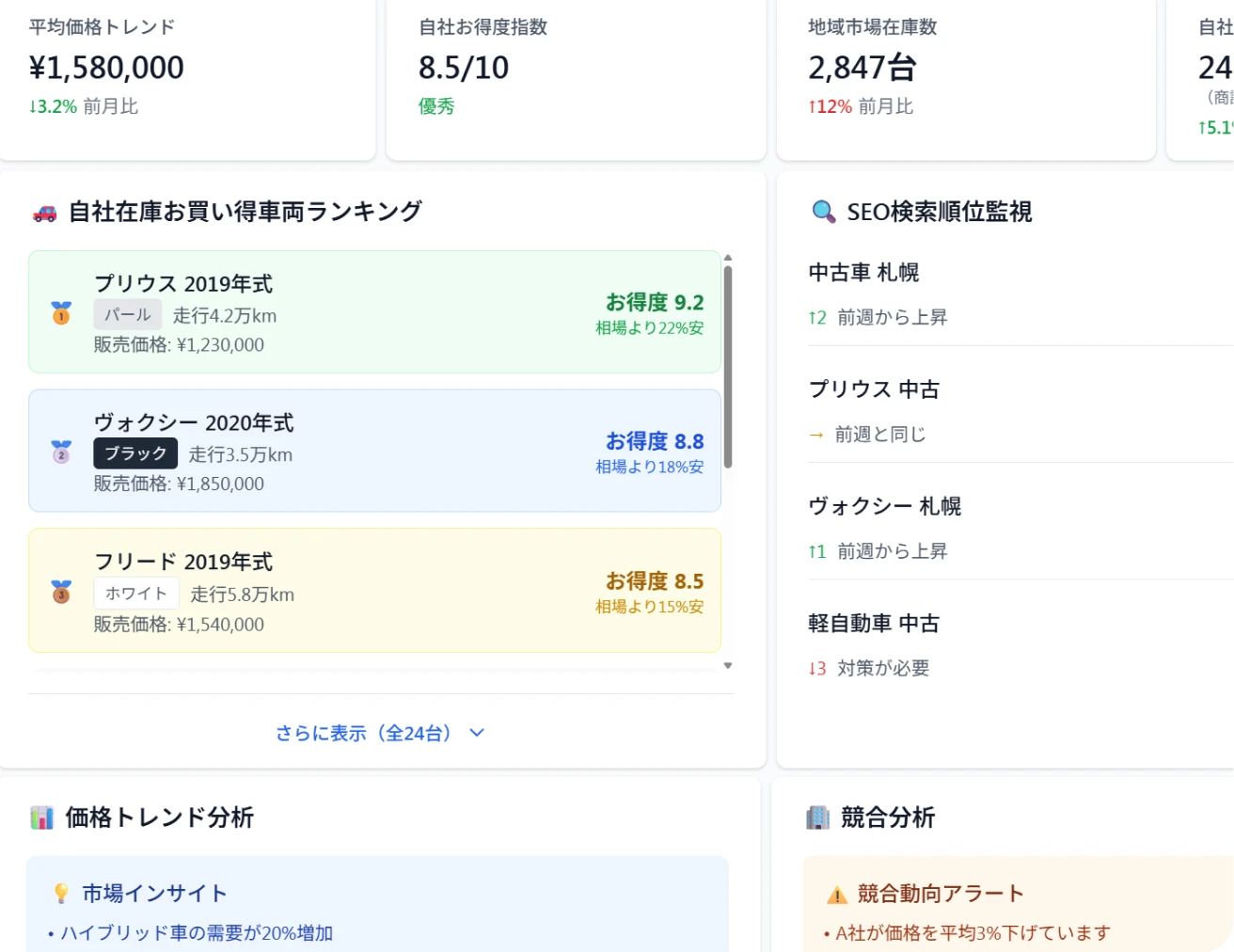Expand list with さらに表示（全24台）

tap(363, 733)
